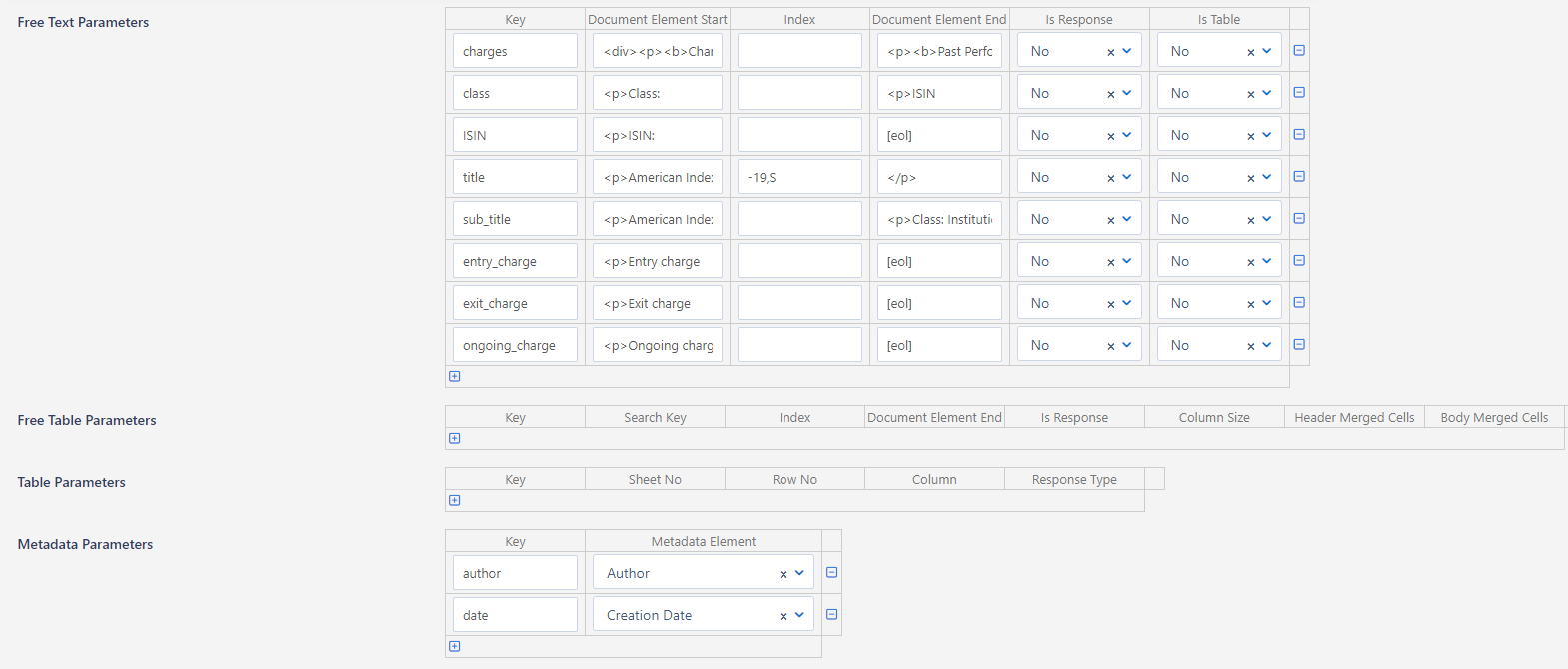Click the Index field containing -19,S
Image resolution: width=1568 pixels, height=669 pixels.
click(x=799, y=177)
